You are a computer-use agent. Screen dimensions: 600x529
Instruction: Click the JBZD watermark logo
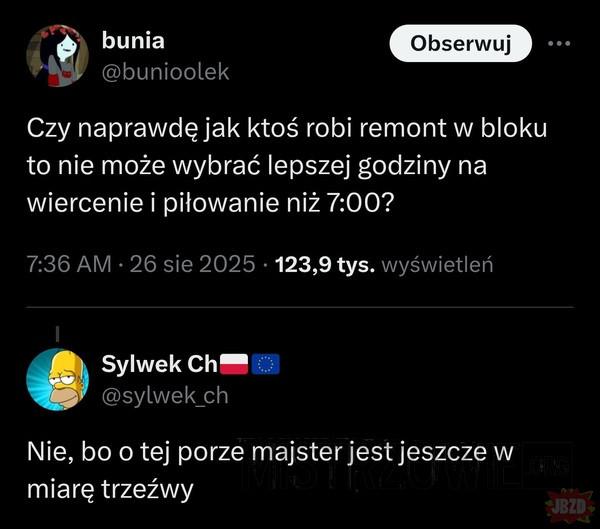pyautogui.click(x=569, y=506)
